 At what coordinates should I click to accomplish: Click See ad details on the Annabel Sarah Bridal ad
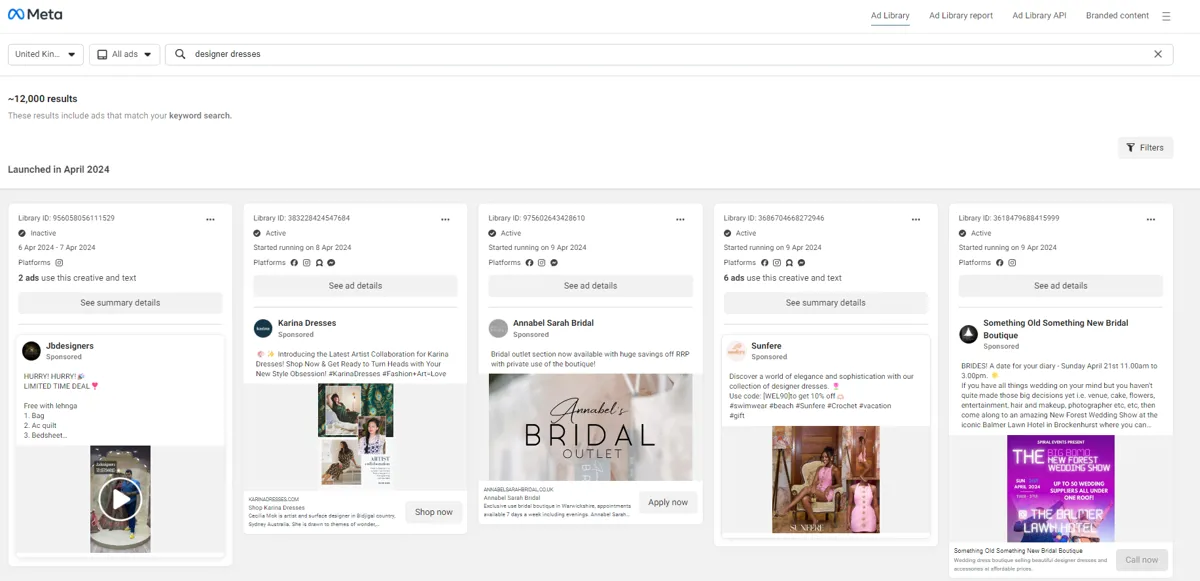[590, 286]
